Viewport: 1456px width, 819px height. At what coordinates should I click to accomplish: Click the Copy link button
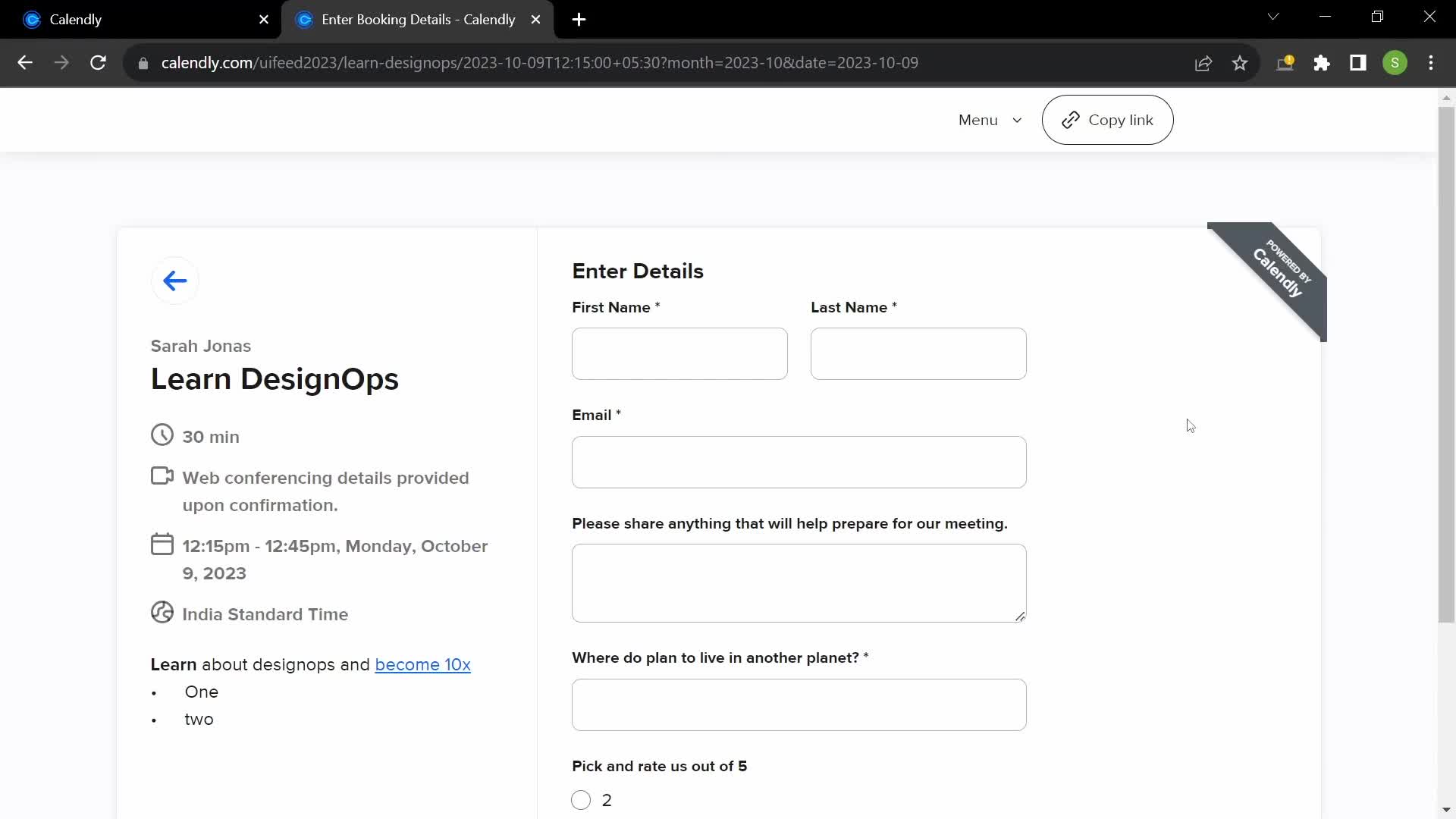tap(1107, 120)
